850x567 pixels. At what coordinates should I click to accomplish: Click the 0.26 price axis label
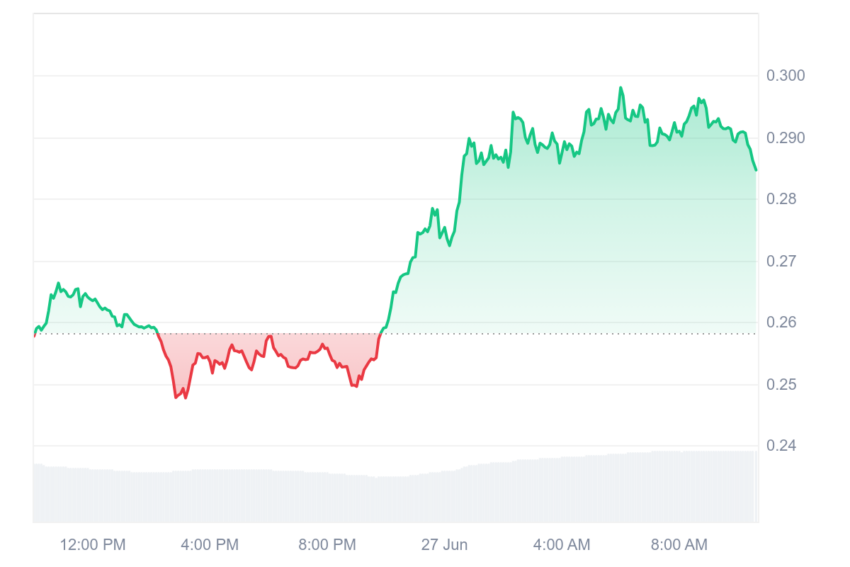(x=781, y=323)
